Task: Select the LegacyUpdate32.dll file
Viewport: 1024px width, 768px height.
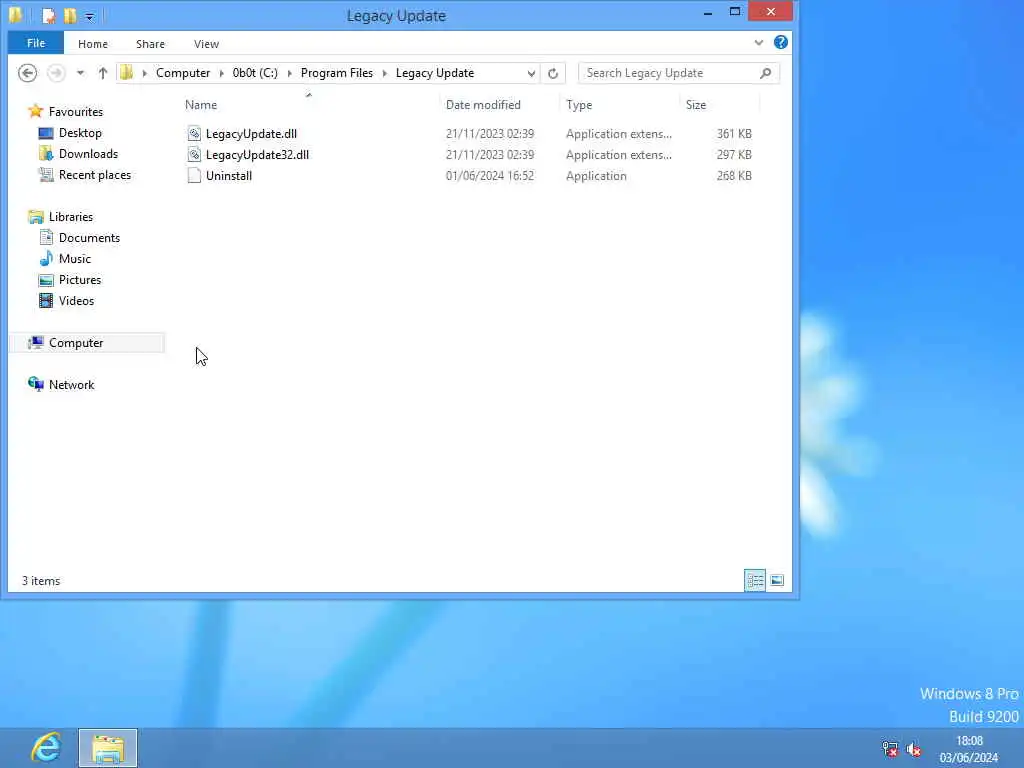Action: (257, 155)
